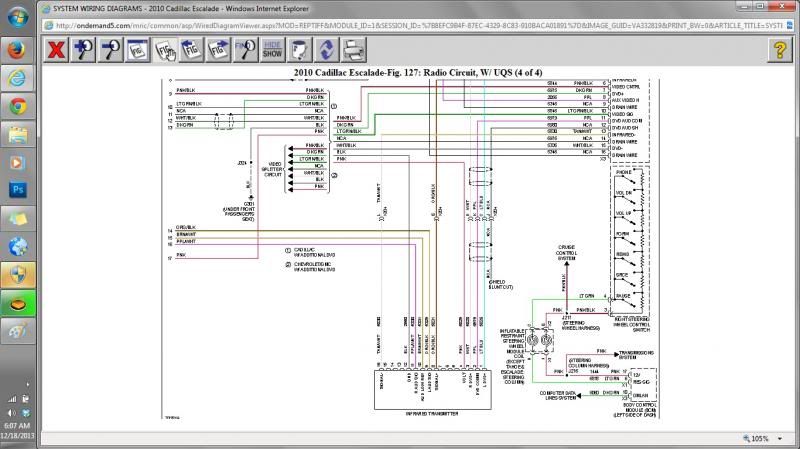Launch Google Chrome from the taskbar
Image resolution: width=800 pixels, height=449 pixels.
tap(17, 107)
